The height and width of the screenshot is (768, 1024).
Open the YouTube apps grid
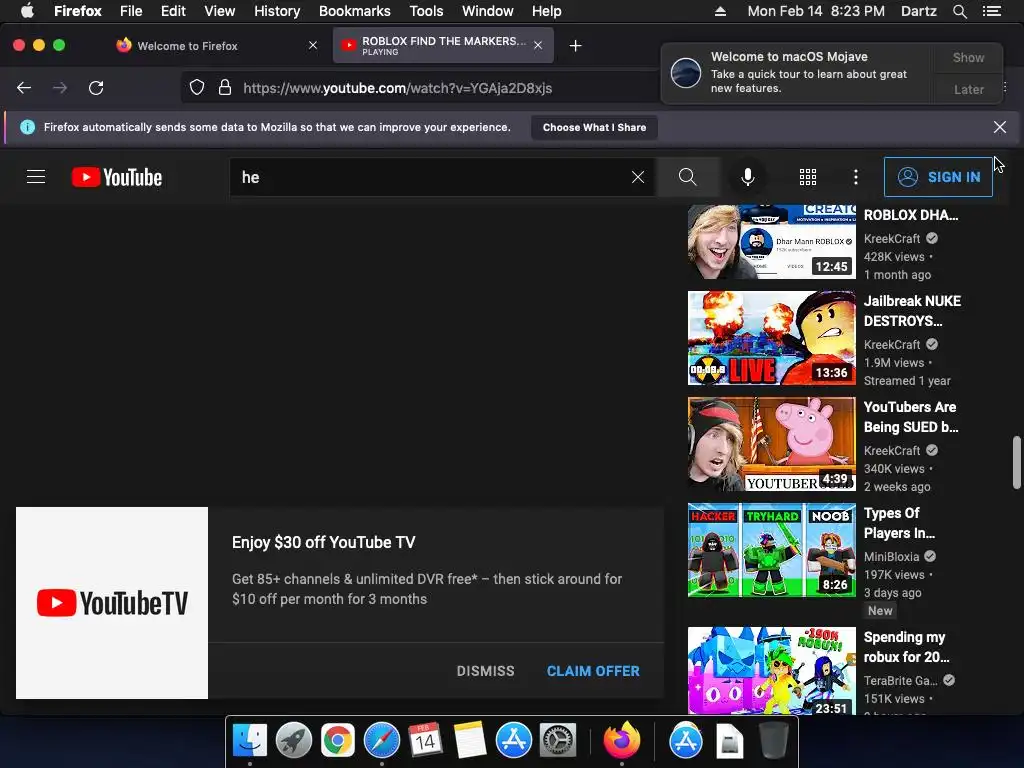[808, 177]
